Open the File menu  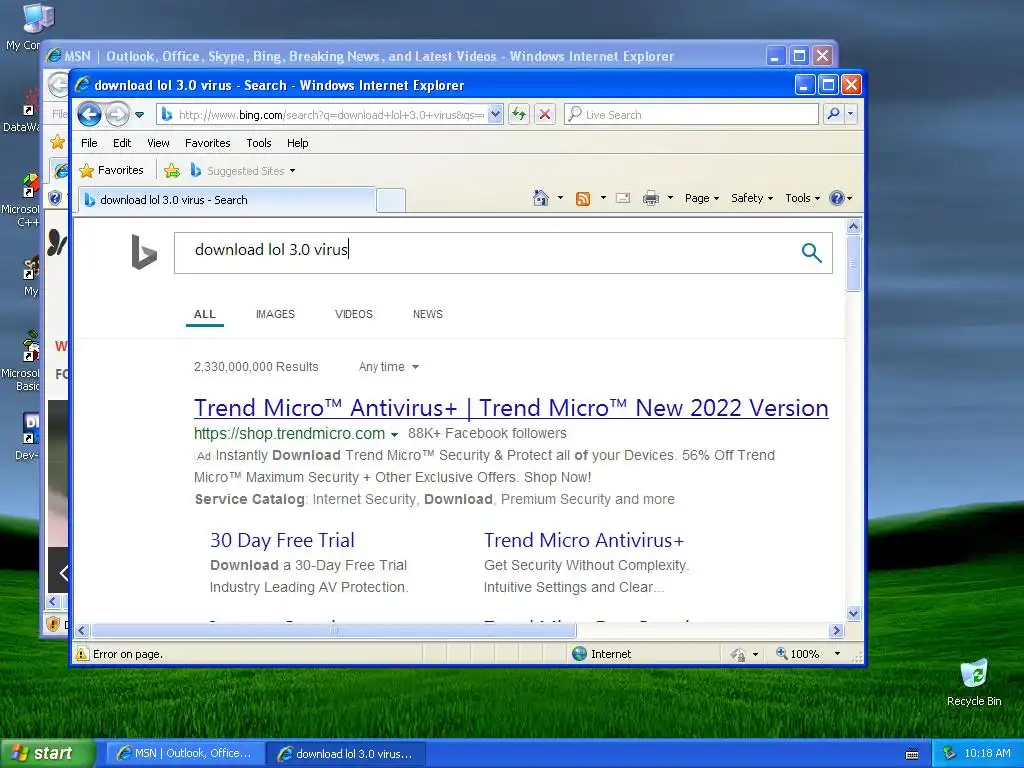click(89, 143)
